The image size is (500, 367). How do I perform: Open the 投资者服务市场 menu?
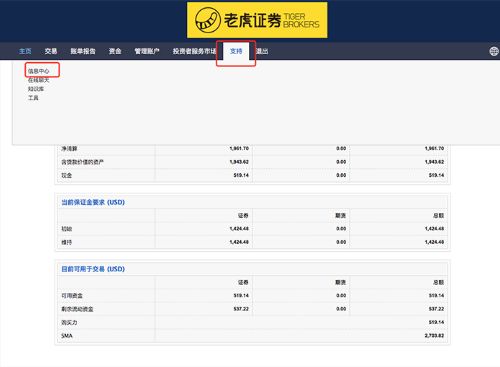[195, 51]
